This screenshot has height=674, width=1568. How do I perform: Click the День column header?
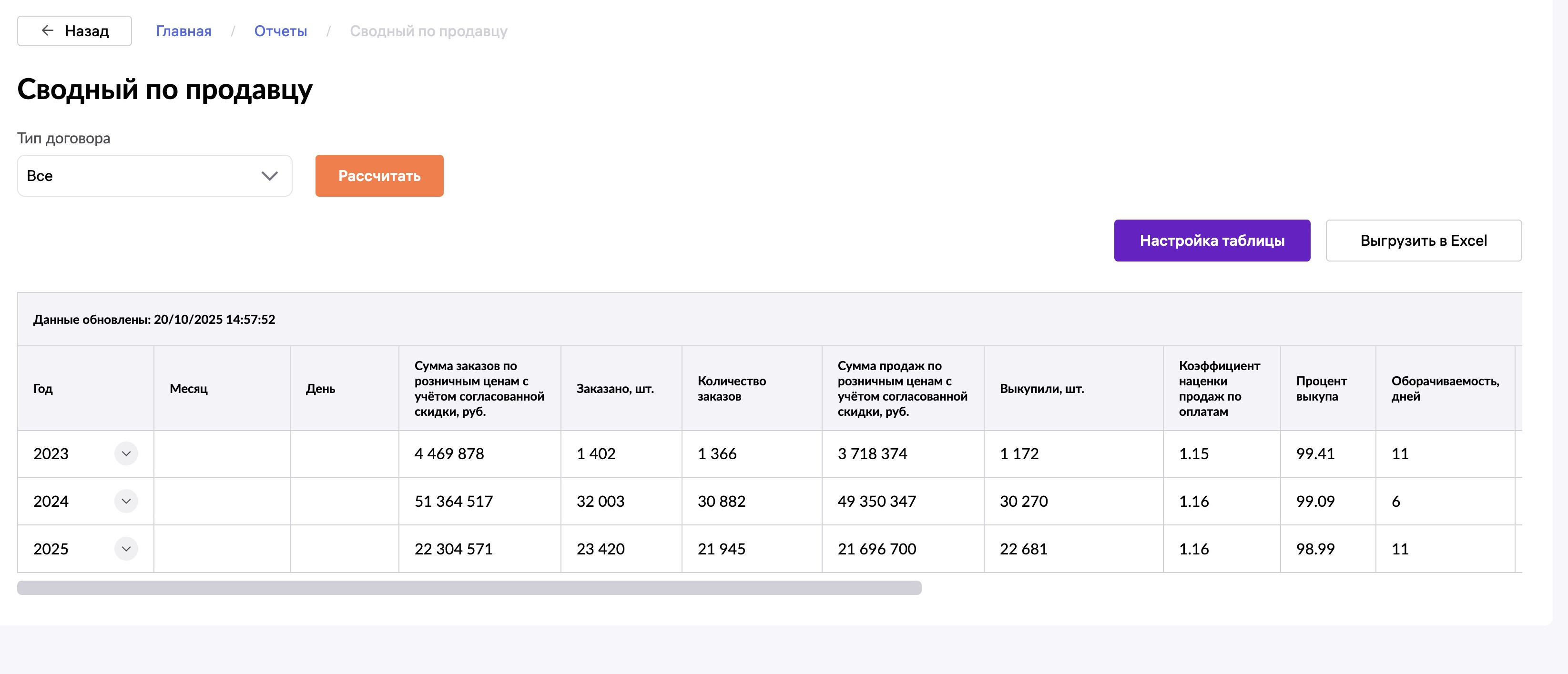[320, 389]
